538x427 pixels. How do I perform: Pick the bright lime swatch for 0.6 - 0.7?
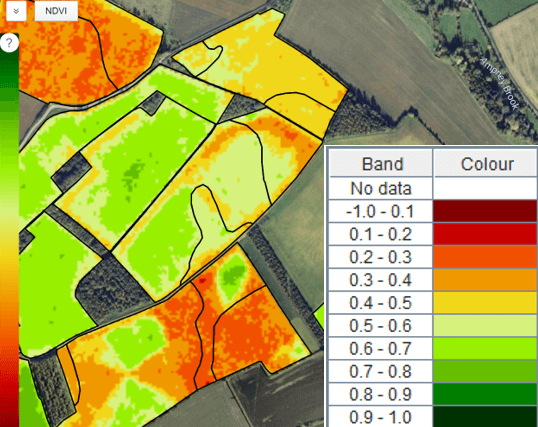tap(486, 348)
